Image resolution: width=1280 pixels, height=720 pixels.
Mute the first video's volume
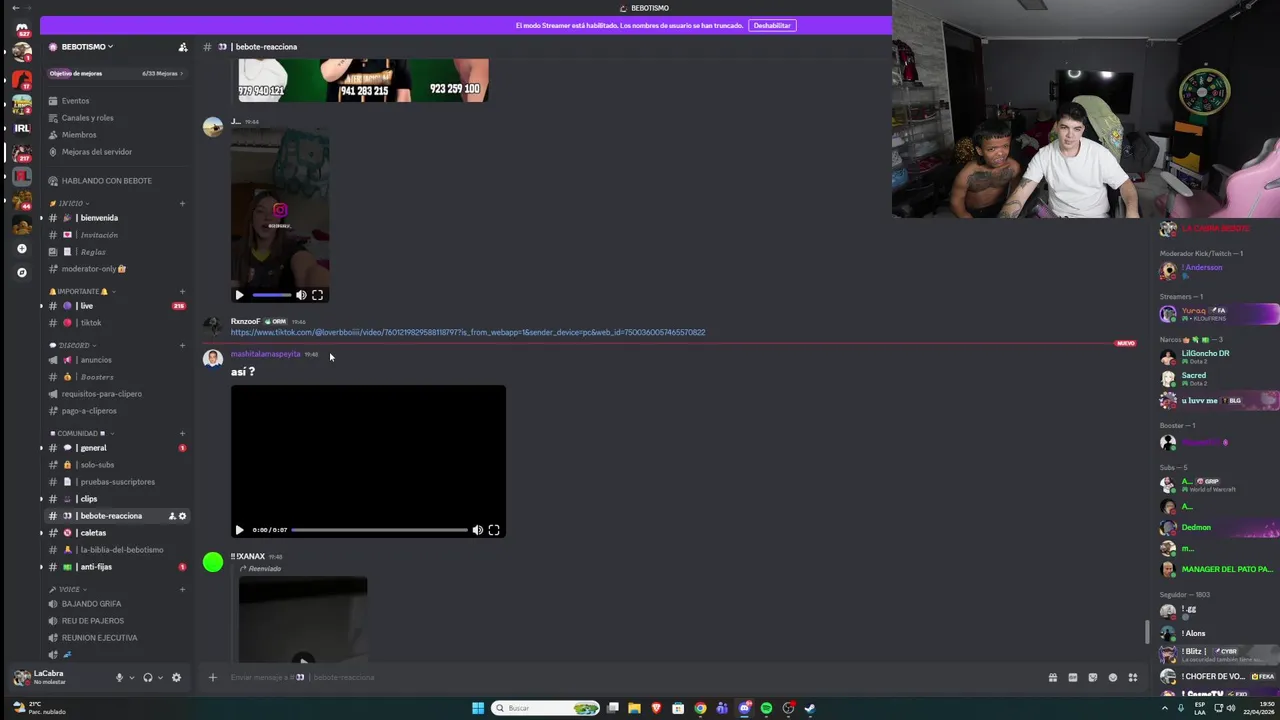tap(301, 295)
